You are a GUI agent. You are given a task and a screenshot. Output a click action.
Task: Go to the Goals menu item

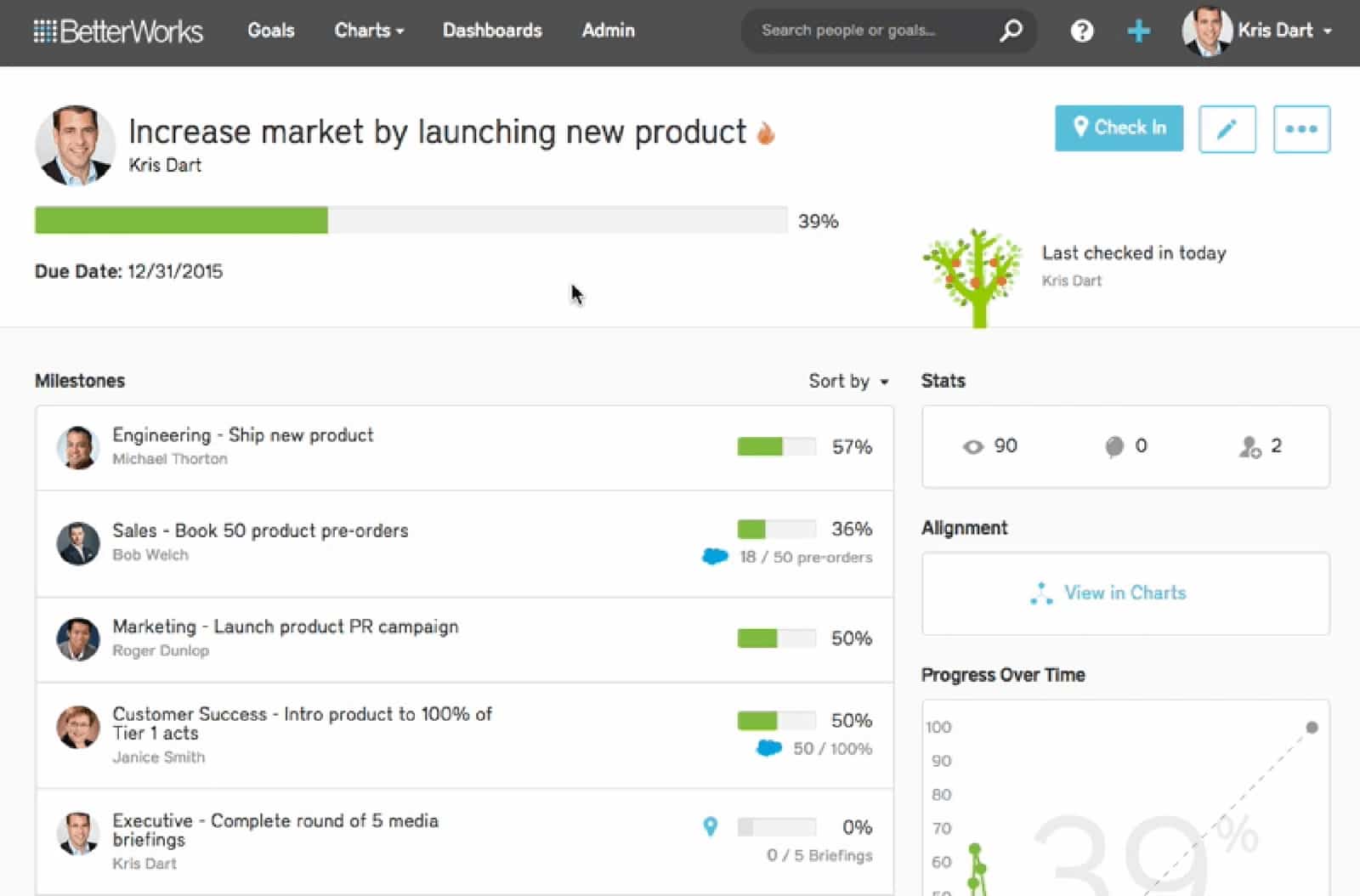271,31
